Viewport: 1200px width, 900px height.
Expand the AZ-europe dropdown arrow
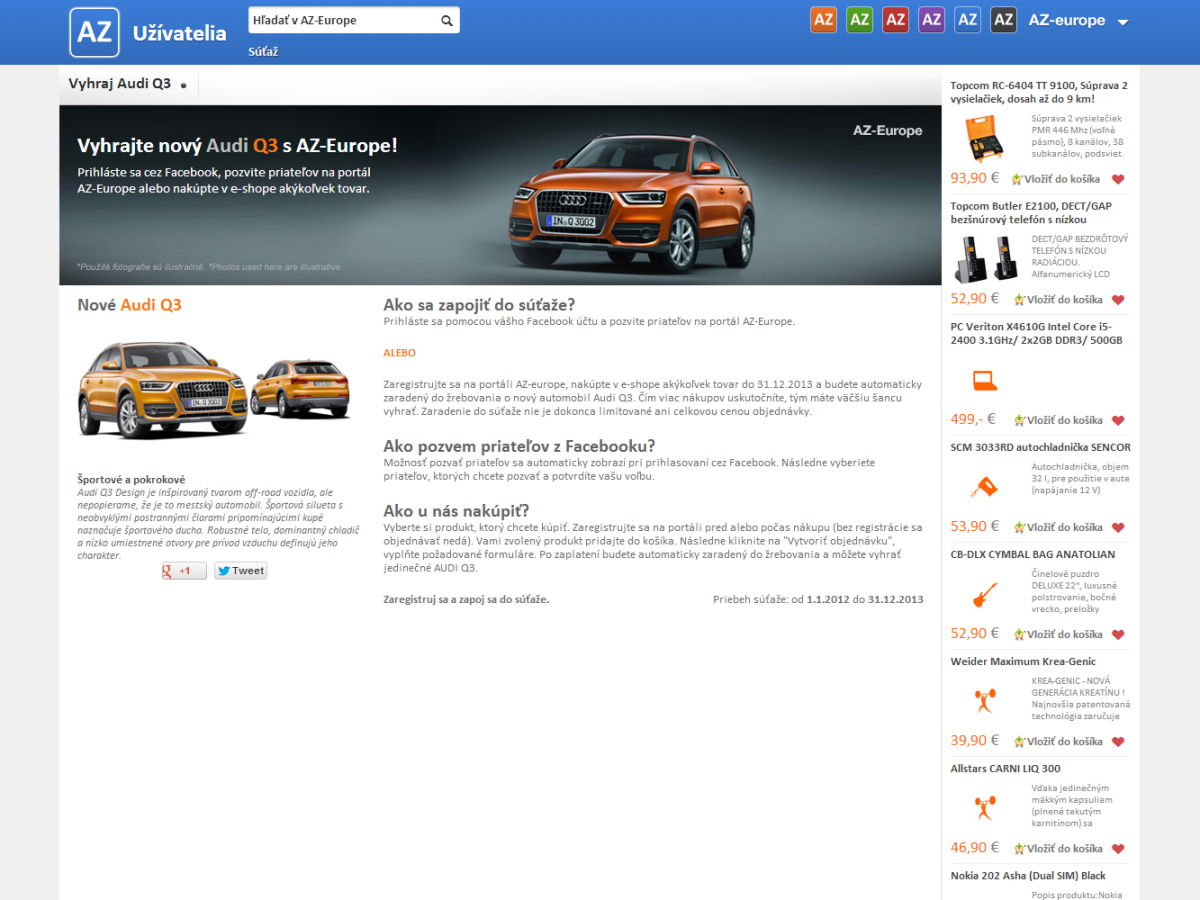click(x=1123, y=22)
